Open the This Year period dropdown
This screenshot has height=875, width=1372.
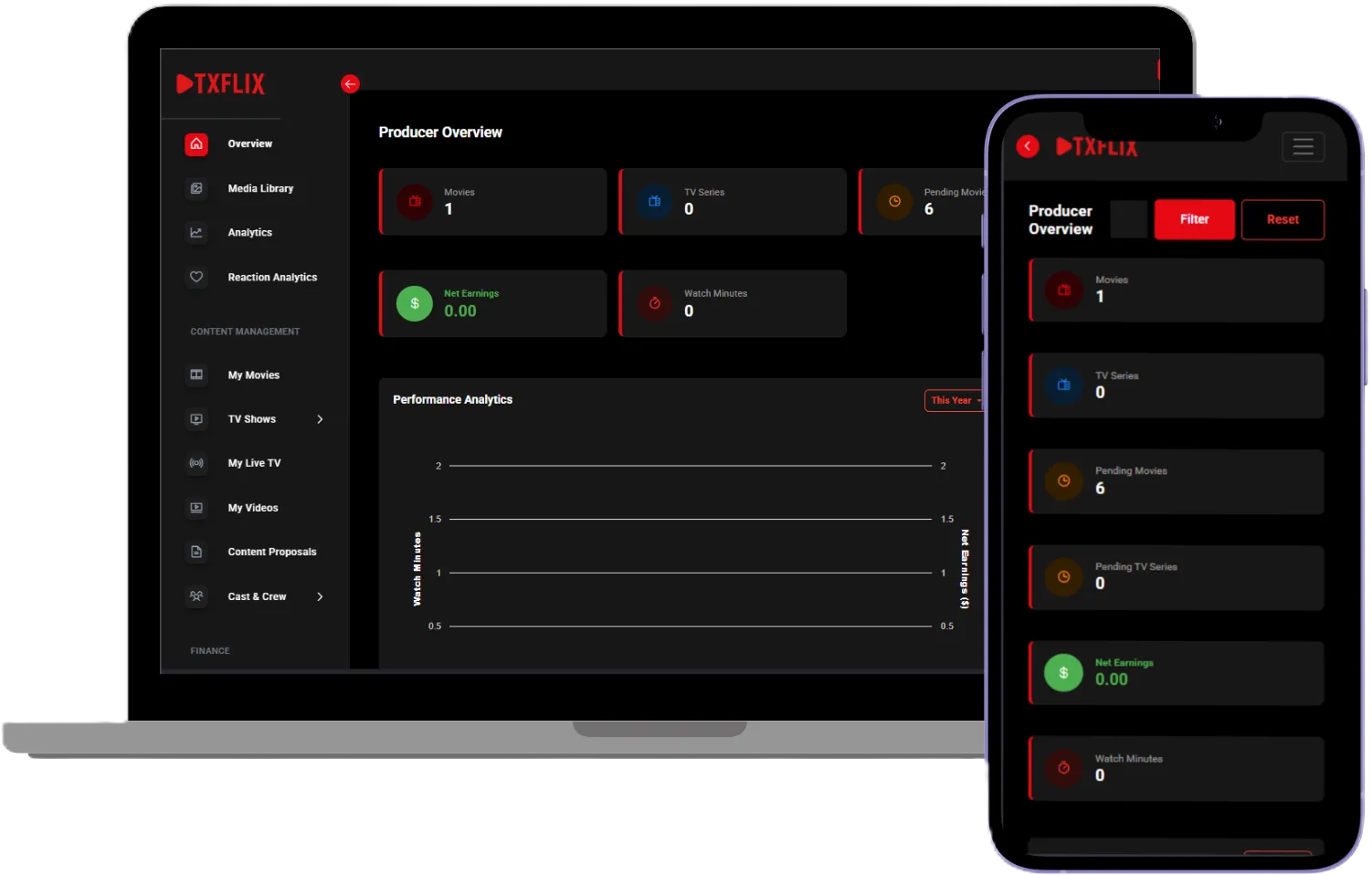(x=953, y=400)
